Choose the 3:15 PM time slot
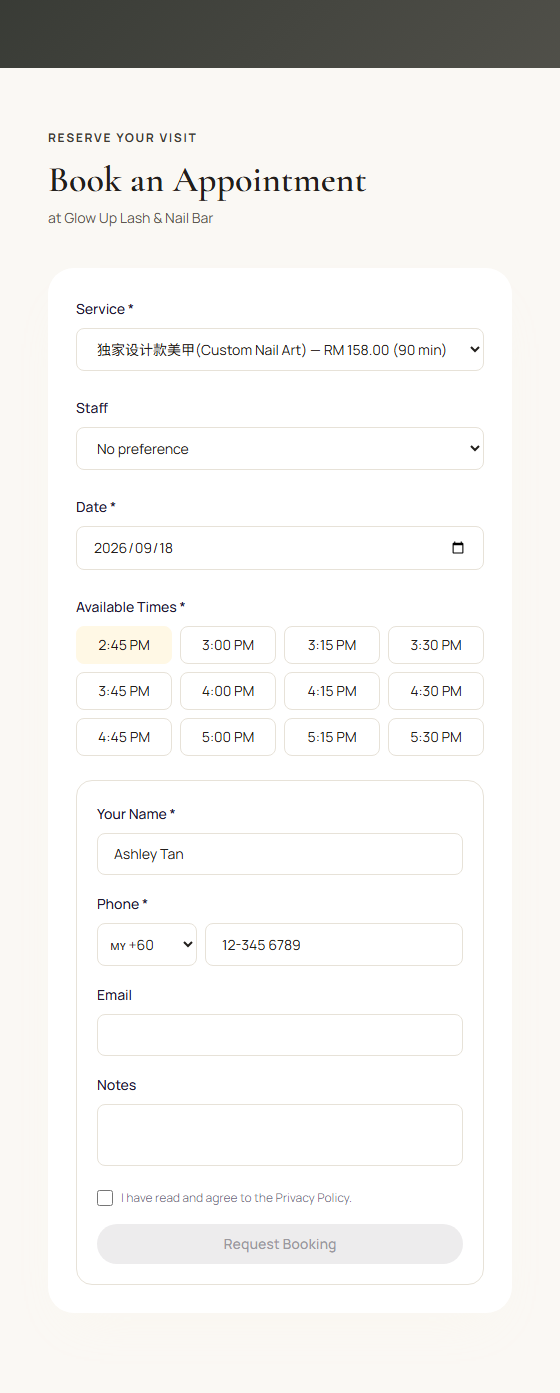560x1393 pixels. (x=332, y=645)
